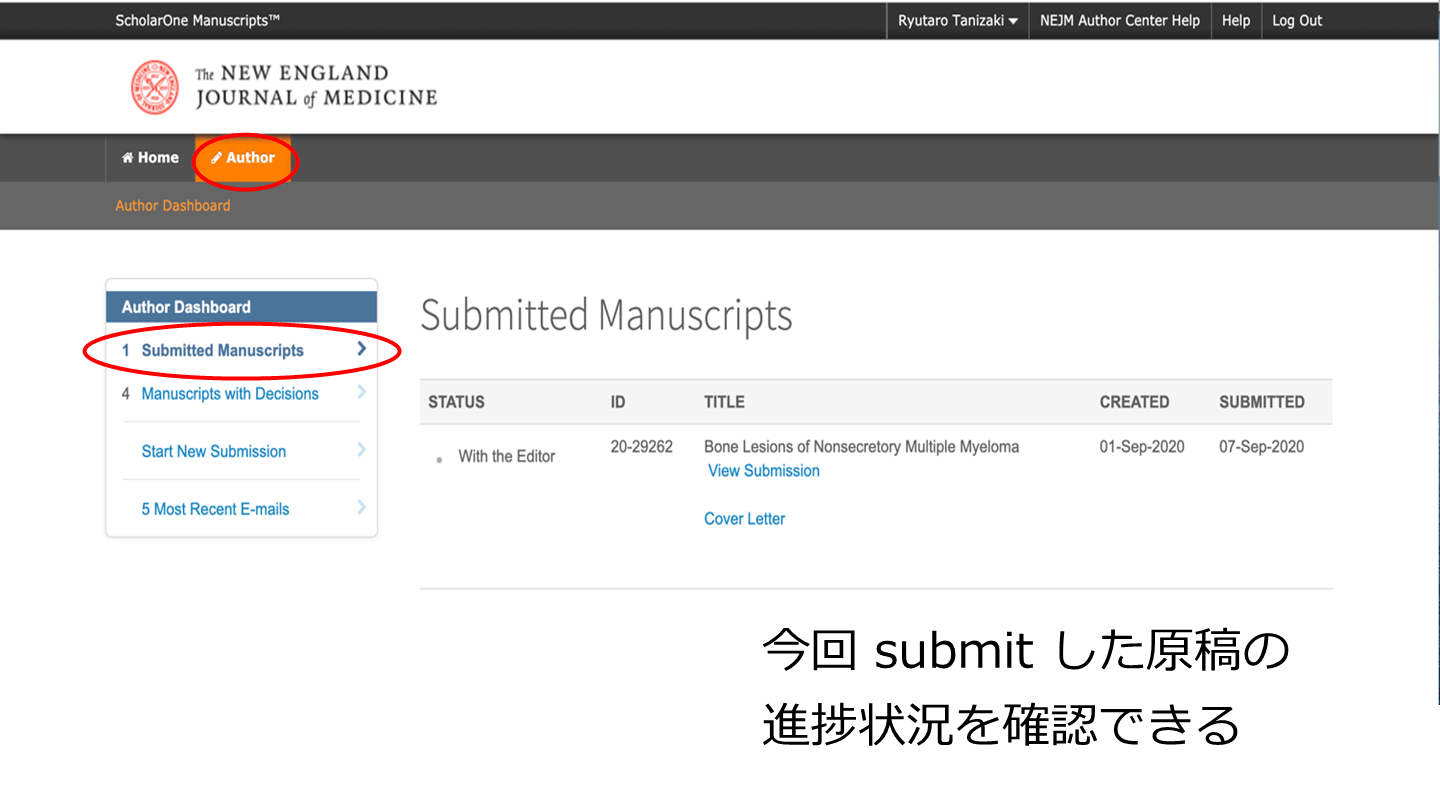Image resolution: width=1440 pixels, height=810 pixels.
Task: Open the Cover Letter link
Action: 744,519
